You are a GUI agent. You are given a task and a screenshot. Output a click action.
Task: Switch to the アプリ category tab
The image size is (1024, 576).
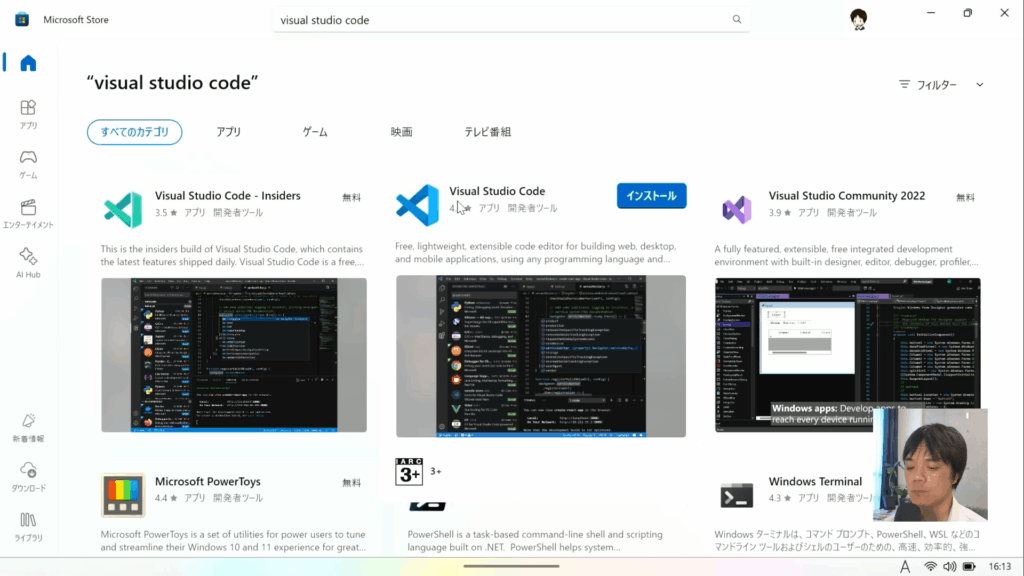228,132
